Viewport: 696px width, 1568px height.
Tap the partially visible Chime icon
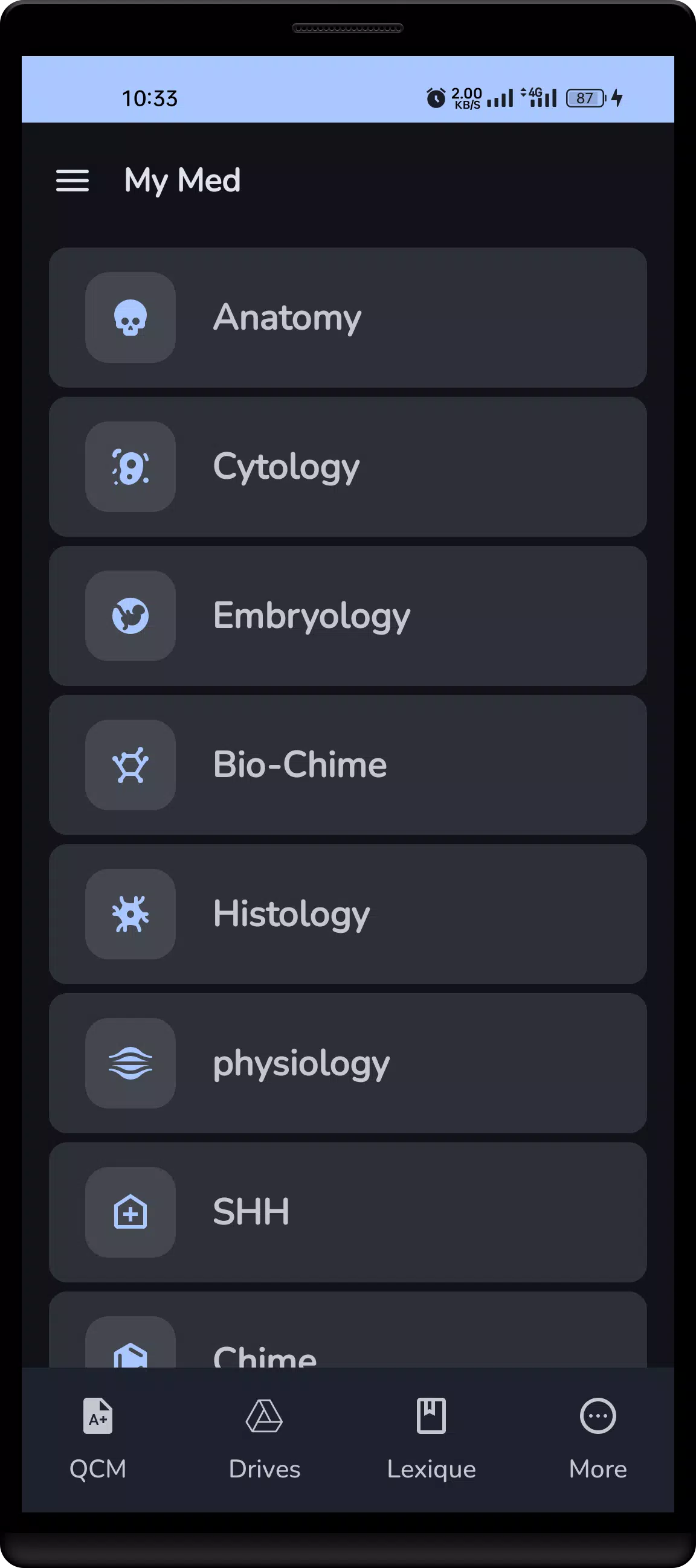click(x=130, y=1354)
